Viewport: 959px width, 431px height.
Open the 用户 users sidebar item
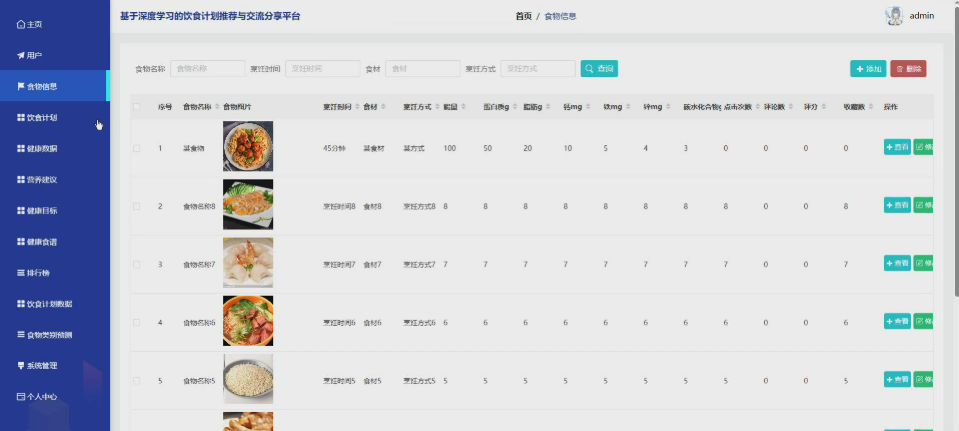55,56
